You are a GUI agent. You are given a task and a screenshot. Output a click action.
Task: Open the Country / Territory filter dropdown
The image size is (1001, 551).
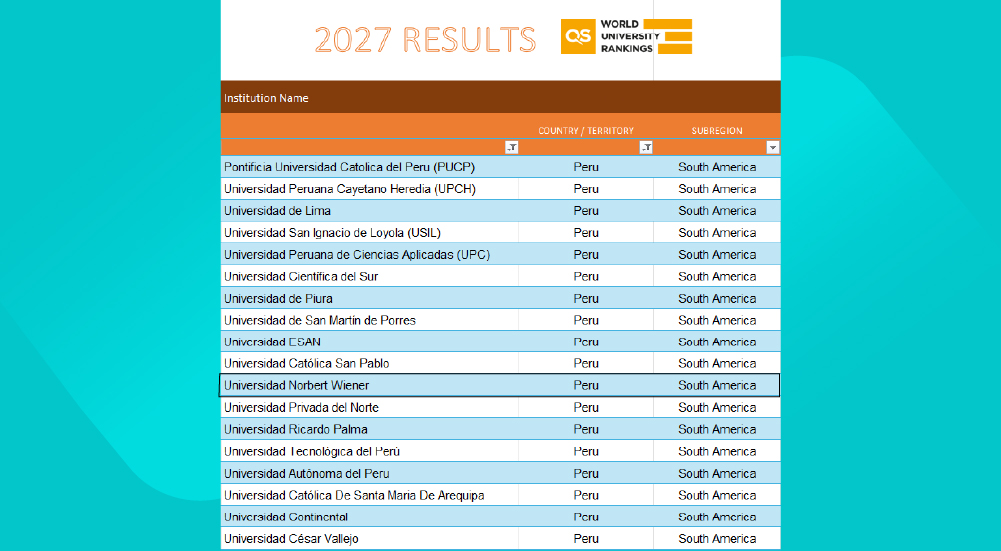point(646,147)
